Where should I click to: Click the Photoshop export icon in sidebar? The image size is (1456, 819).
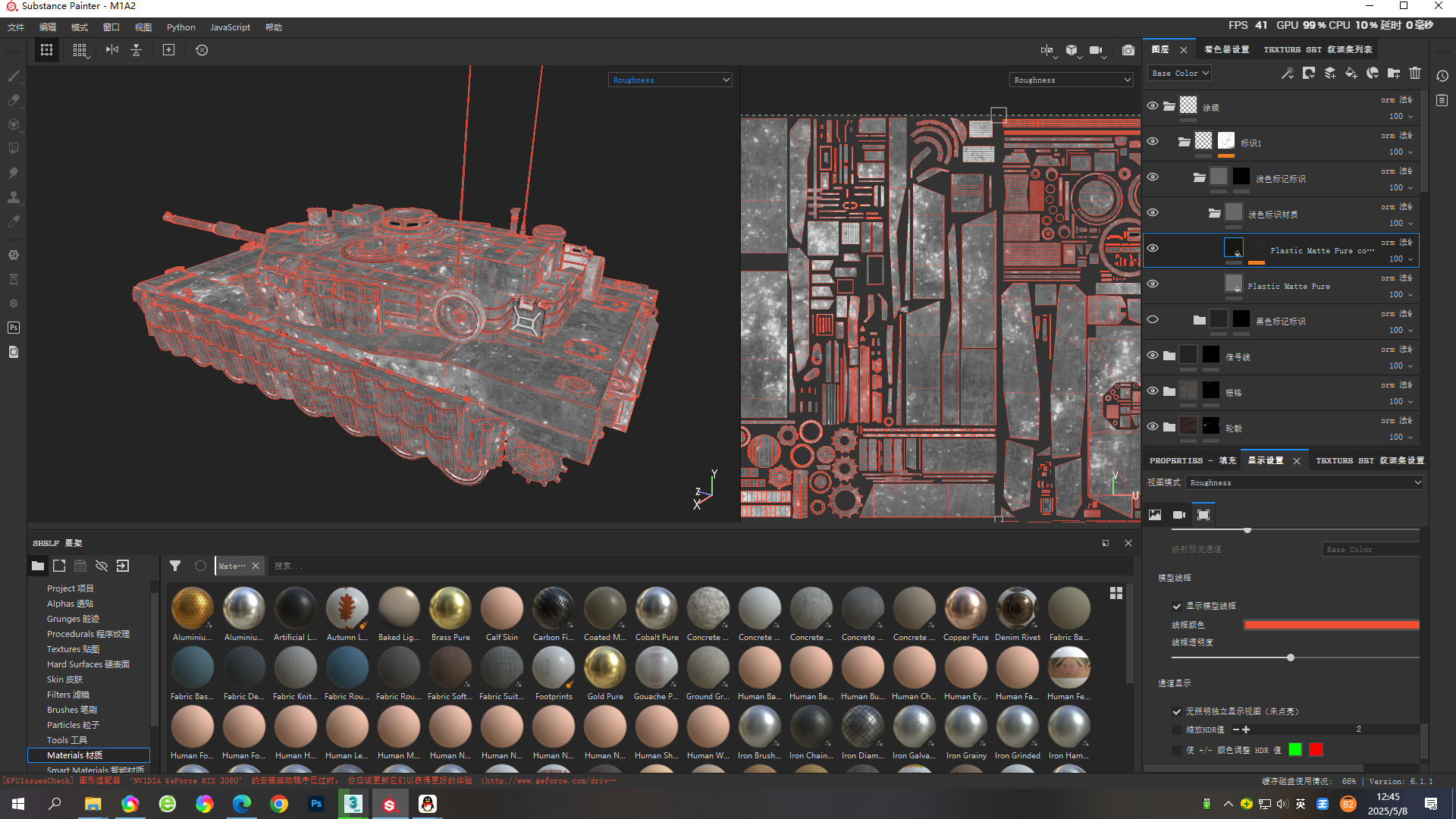[14, 328]
